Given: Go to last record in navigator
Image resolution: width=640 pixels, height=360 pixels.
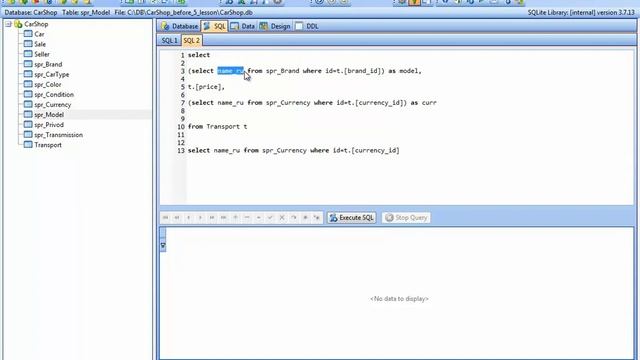Looking at the screenshot, I should (x=223, y=218).
